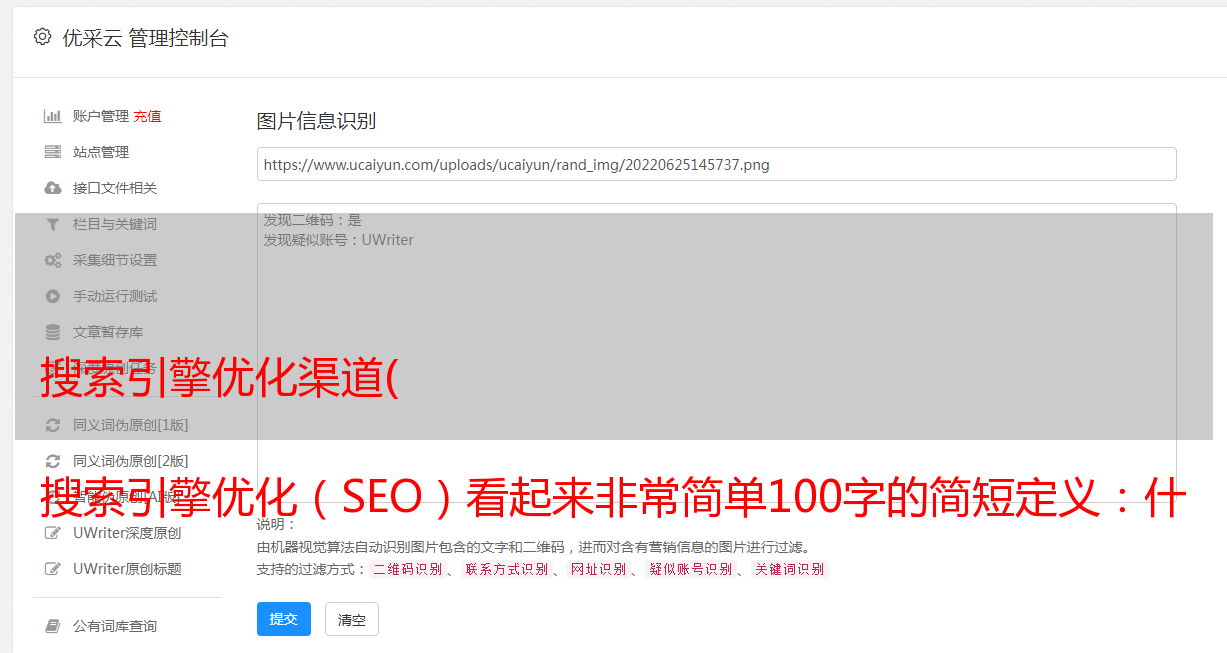Click the database icon for 文章暂存库

click(x=53, y=332)
